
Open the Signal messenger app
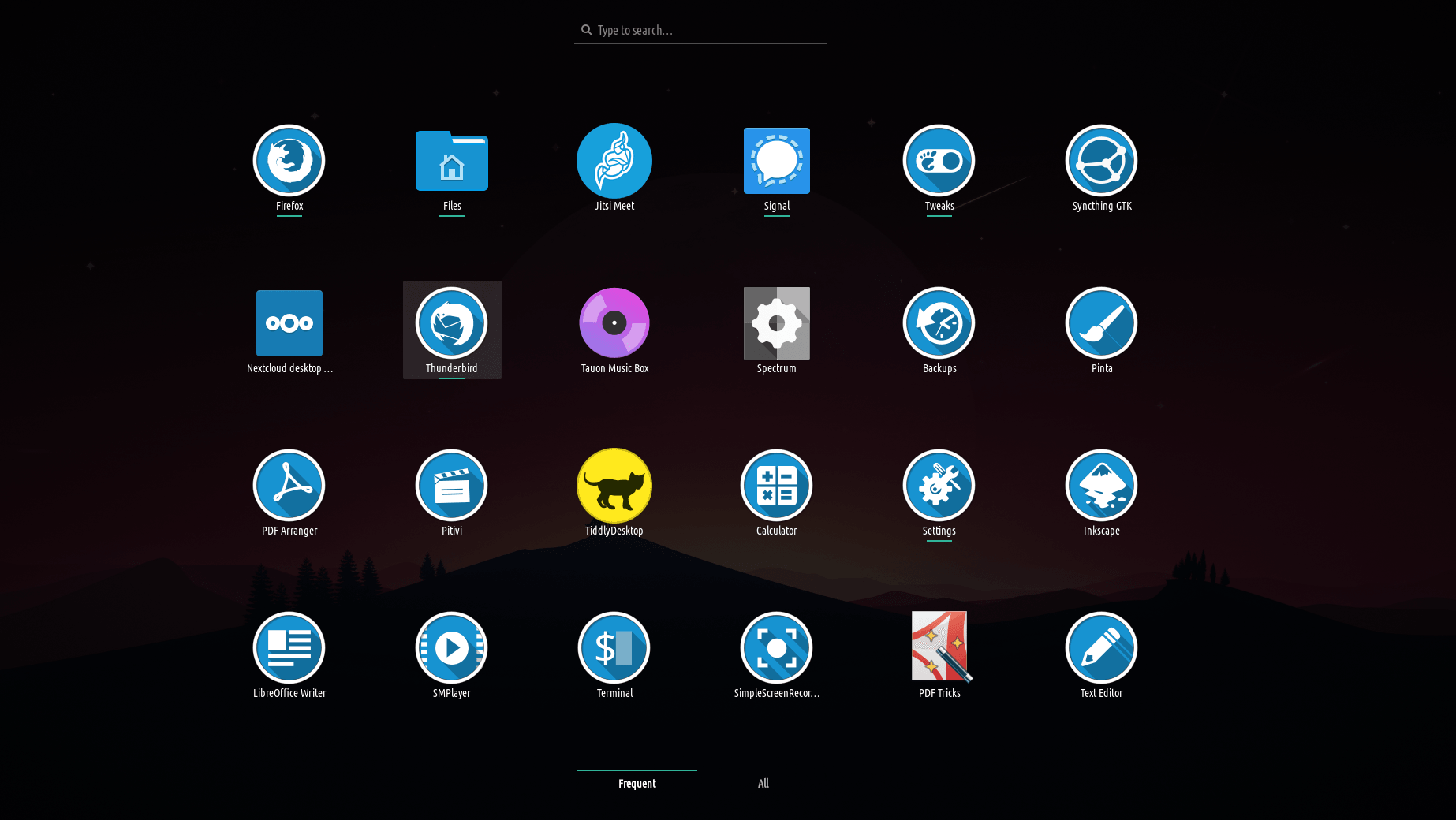tap(776, 161)
